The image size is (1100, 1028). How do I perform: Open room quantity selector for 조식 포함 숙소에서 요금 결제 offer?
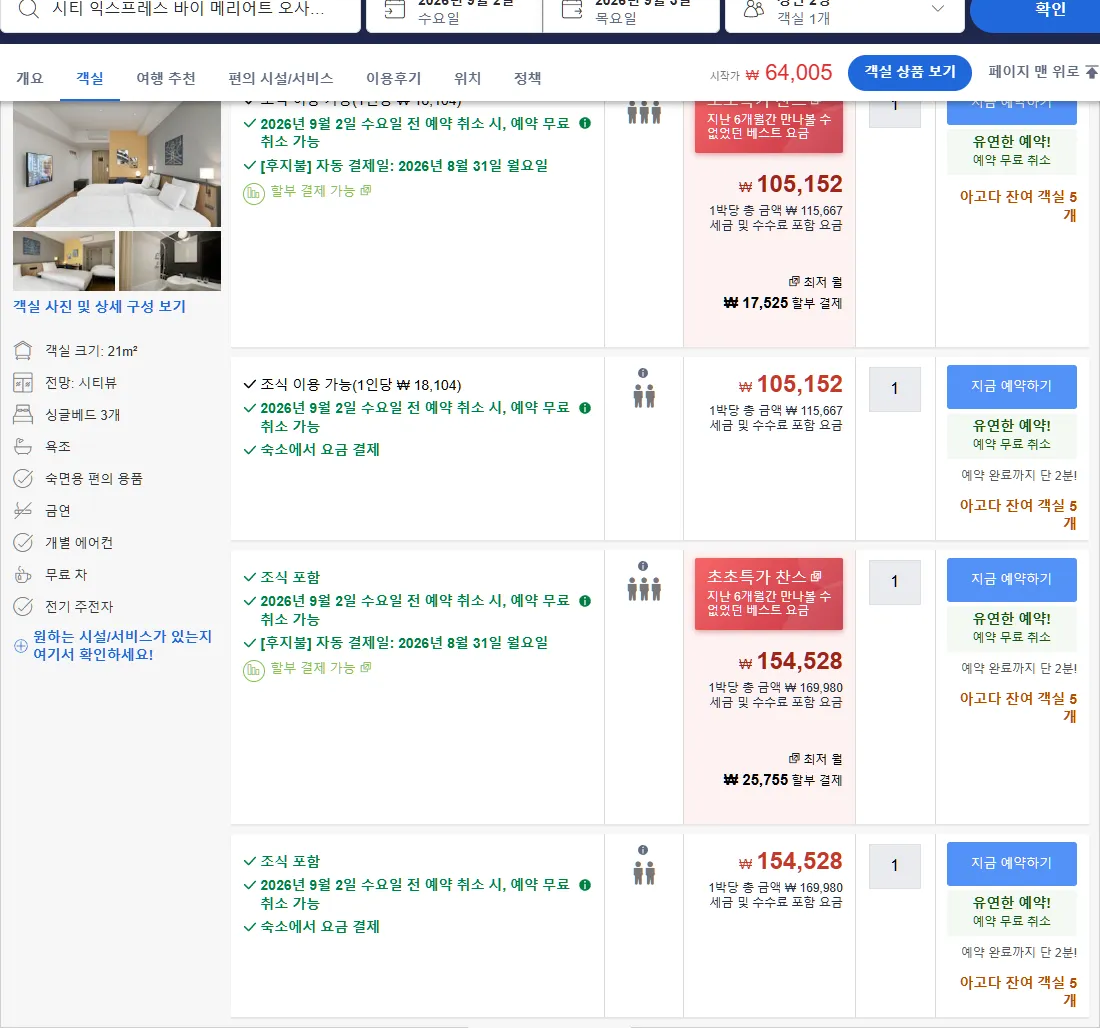tap(894, 866)
